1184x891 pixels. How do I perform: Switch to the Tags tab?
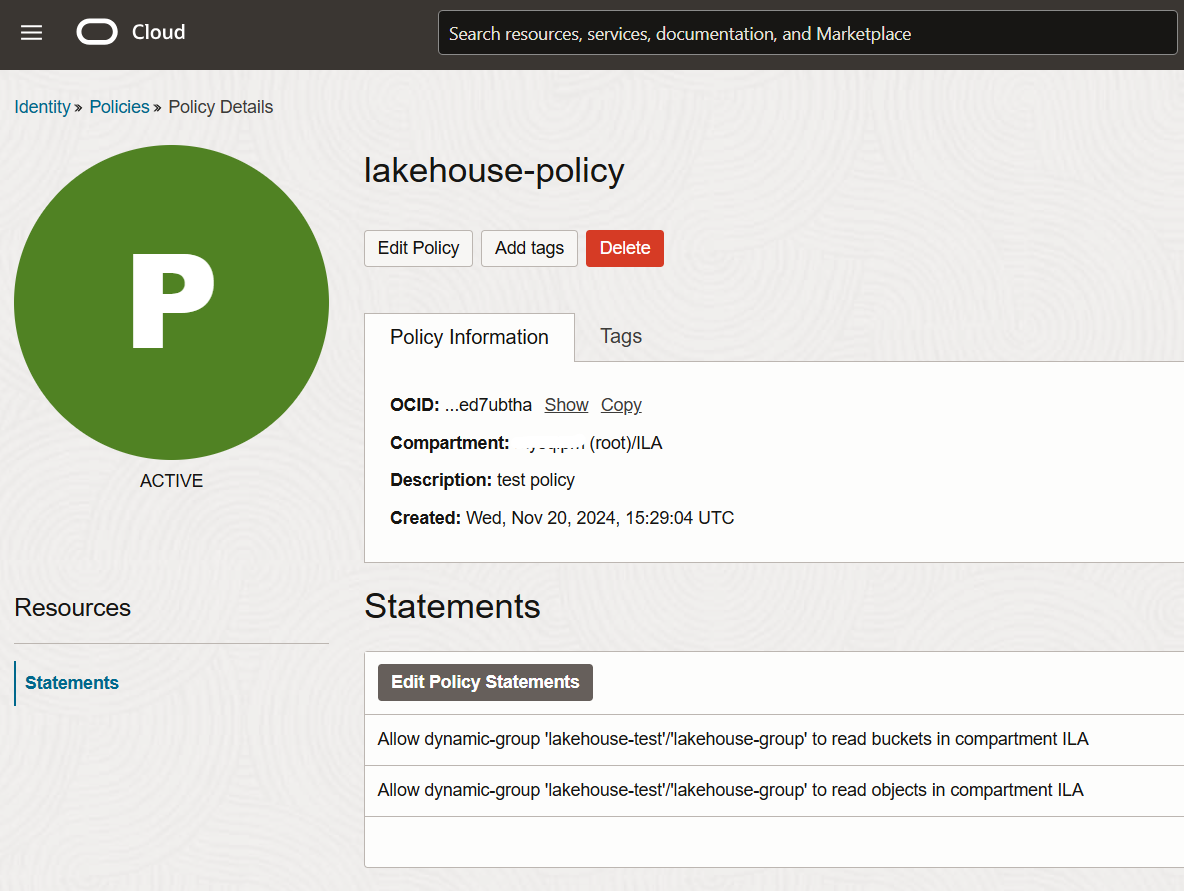(x=621, y=337)
